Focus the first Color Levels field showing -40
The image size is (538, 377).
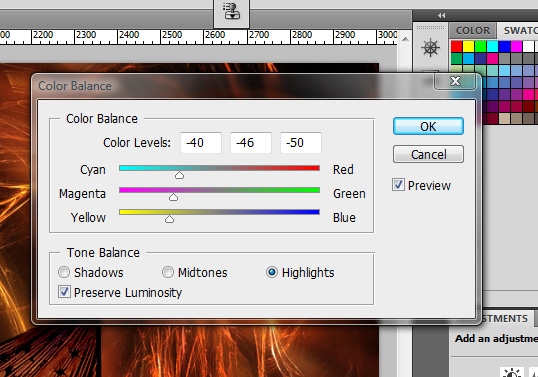(201, 143)
